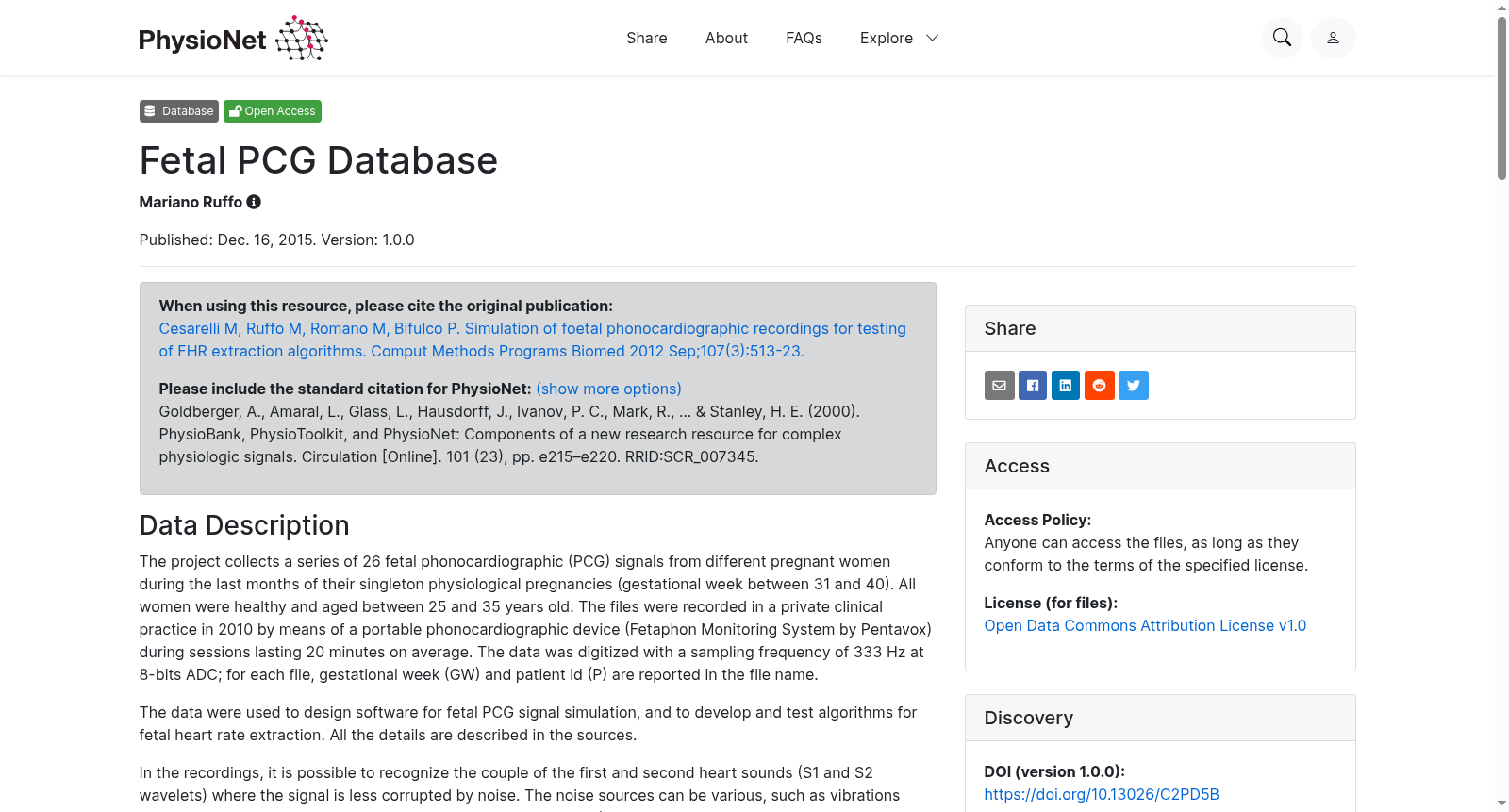Viewport: 1509px width, 812px height.
Task: Share on LinkedIn icon
Action: [x=1066, y=385]
